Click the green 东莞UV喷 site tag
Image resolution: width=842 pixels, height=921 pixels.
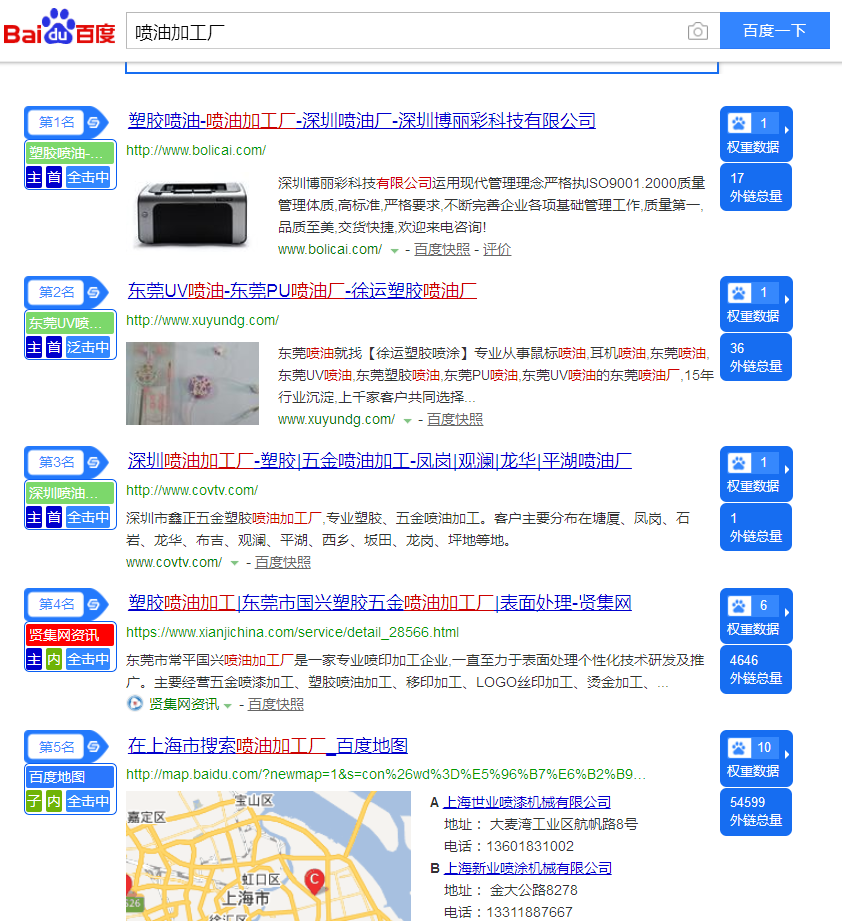coord(70,323)
